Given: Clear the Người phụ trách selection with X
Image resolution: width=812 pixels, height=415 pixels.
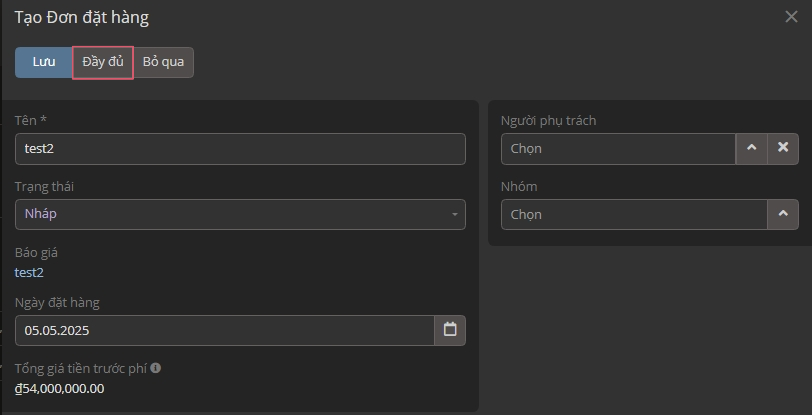Looking at the screenshot, I should coord(783,148).
